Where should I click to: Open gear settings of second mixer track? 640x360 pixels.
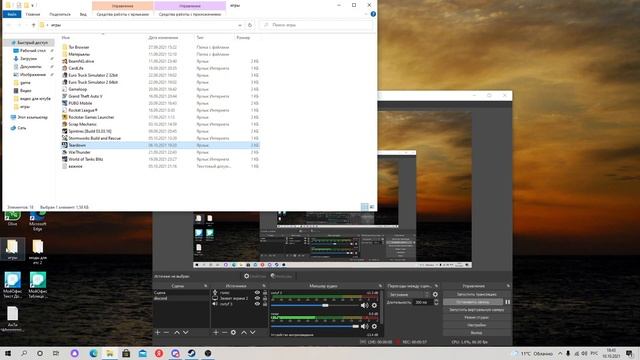click(x=374, y=326)
